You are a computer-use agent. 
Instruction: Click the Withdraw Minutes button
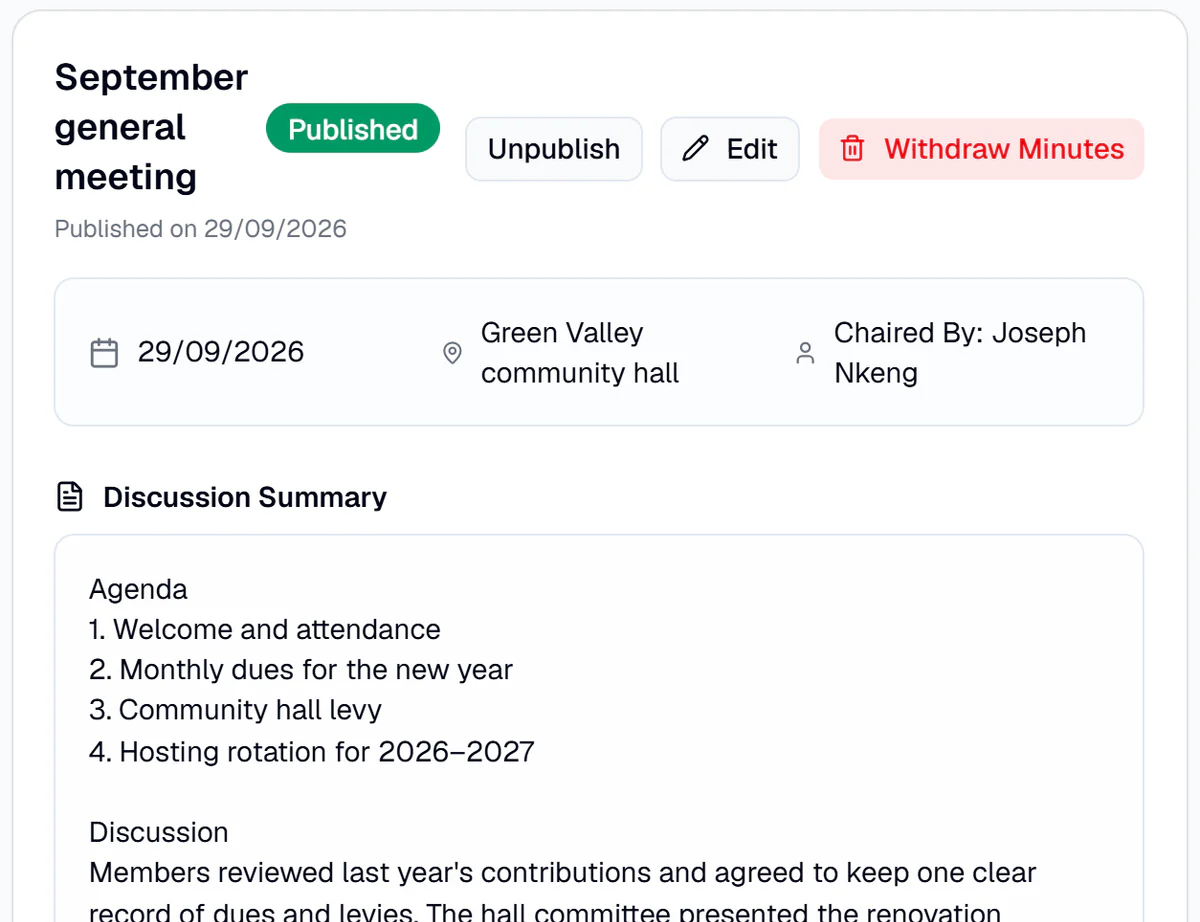tap(982, 149)
